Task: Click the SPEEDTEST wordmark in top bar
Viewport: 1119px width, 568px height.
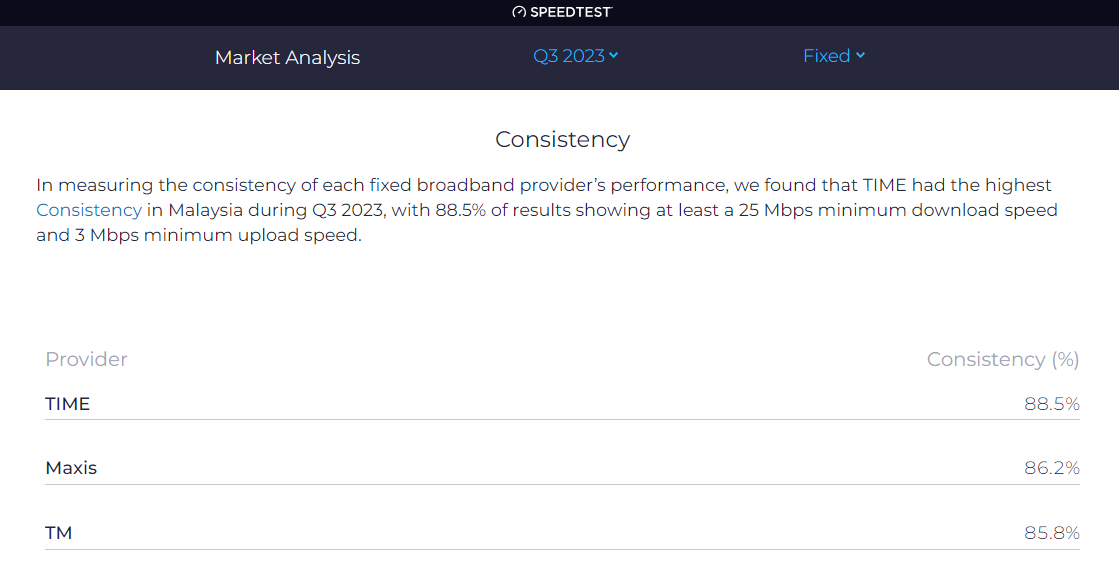Action: point(570,12)
